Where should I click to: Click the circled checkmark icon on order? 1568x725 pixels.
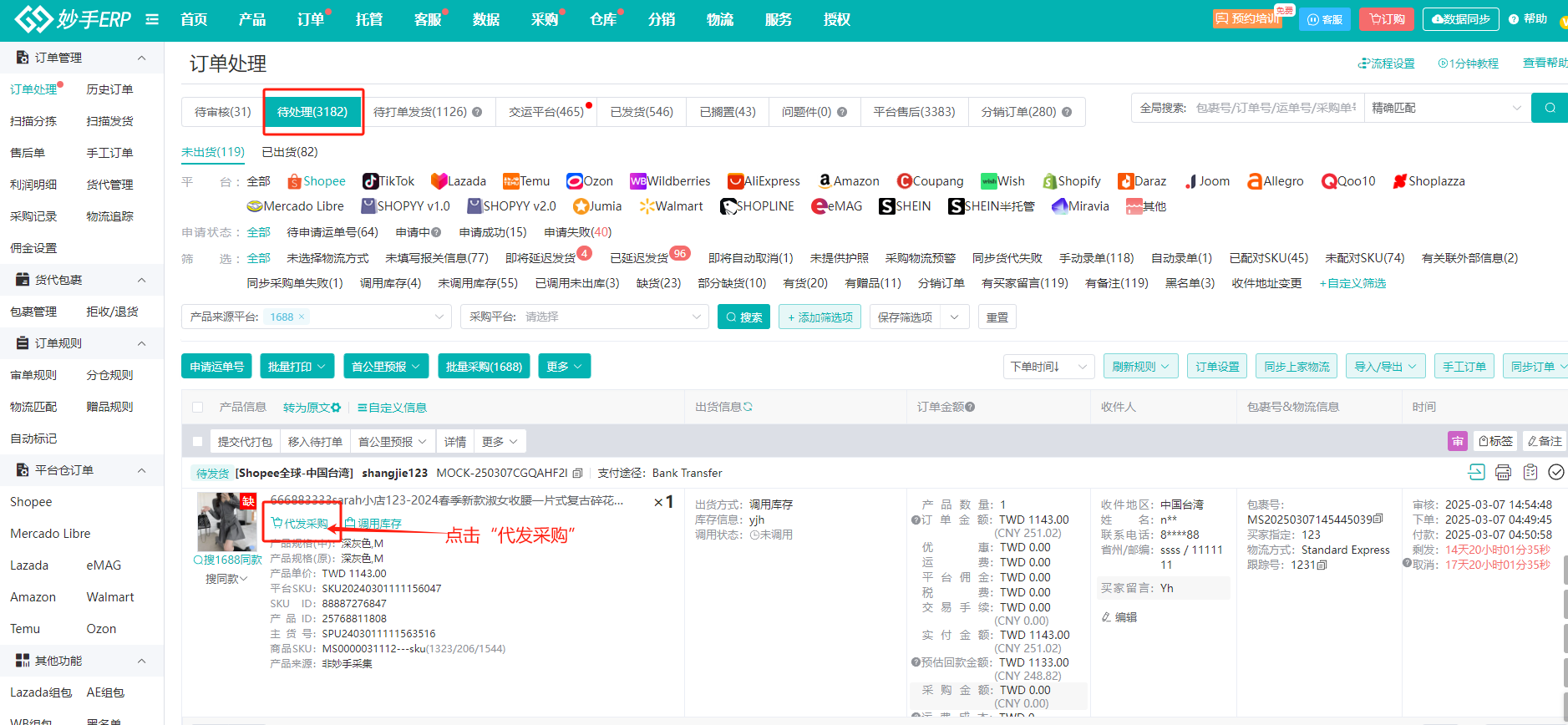pyautogui.click(x=1556, y=473)
